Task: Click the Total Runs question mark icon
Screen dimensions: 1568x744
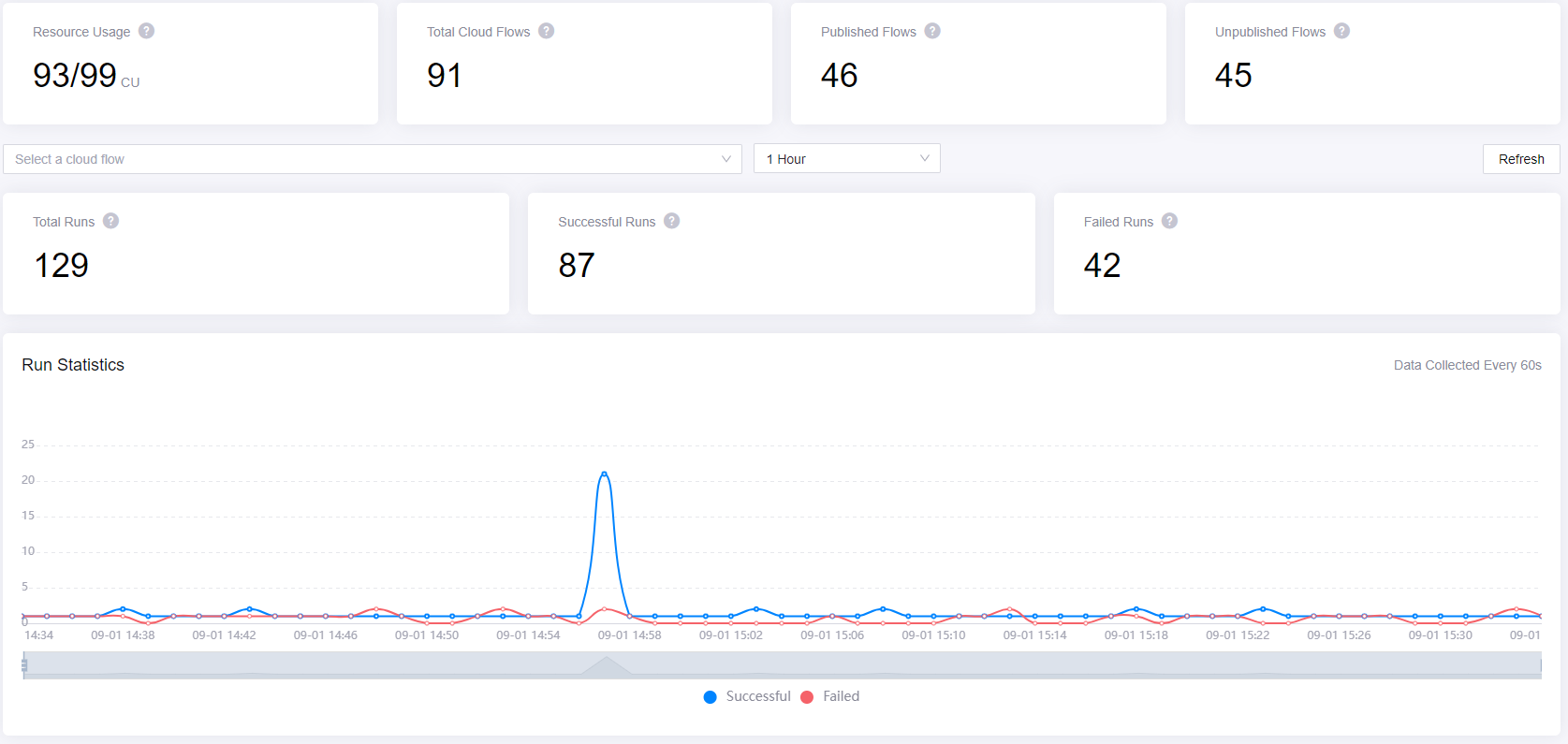Action: [x=110, y=221]
